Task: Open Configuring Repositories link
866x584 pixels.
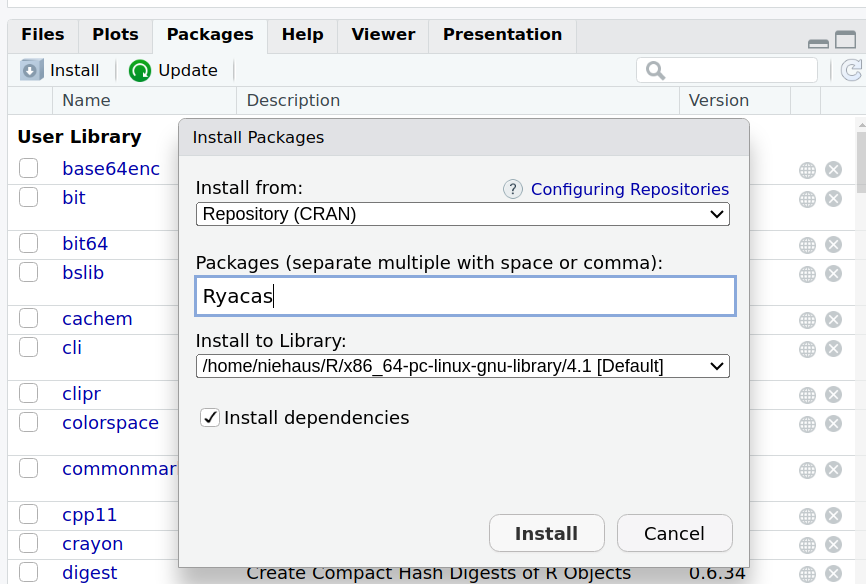Action: click(x=630, y=190)
